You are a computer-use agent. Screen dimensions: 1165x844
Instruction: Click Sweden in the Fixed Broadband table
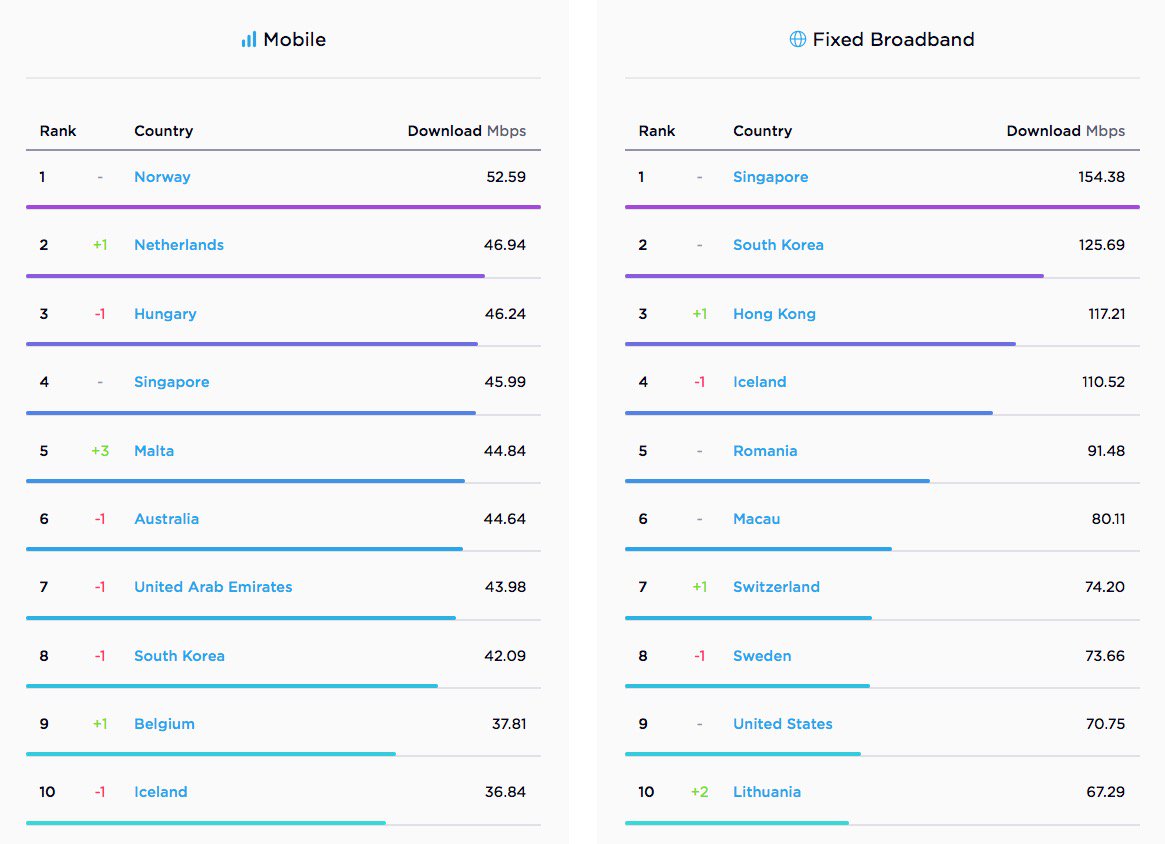(762, 656)
